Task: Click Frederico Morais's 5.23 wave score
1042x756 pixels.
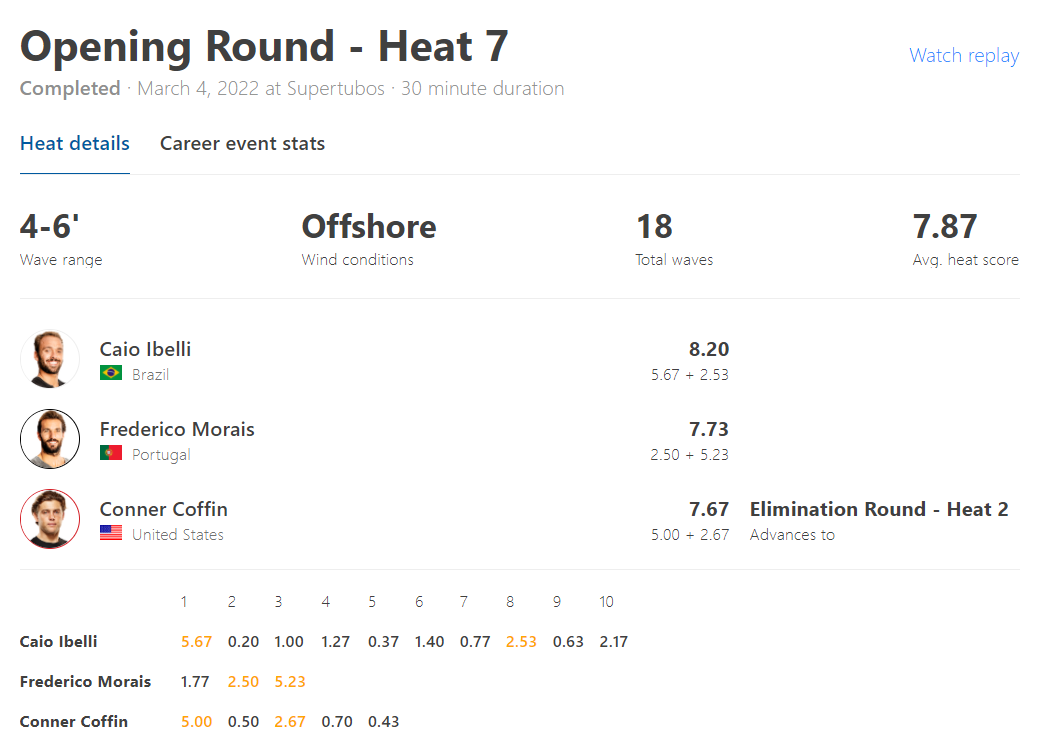Action: [290, 682]
